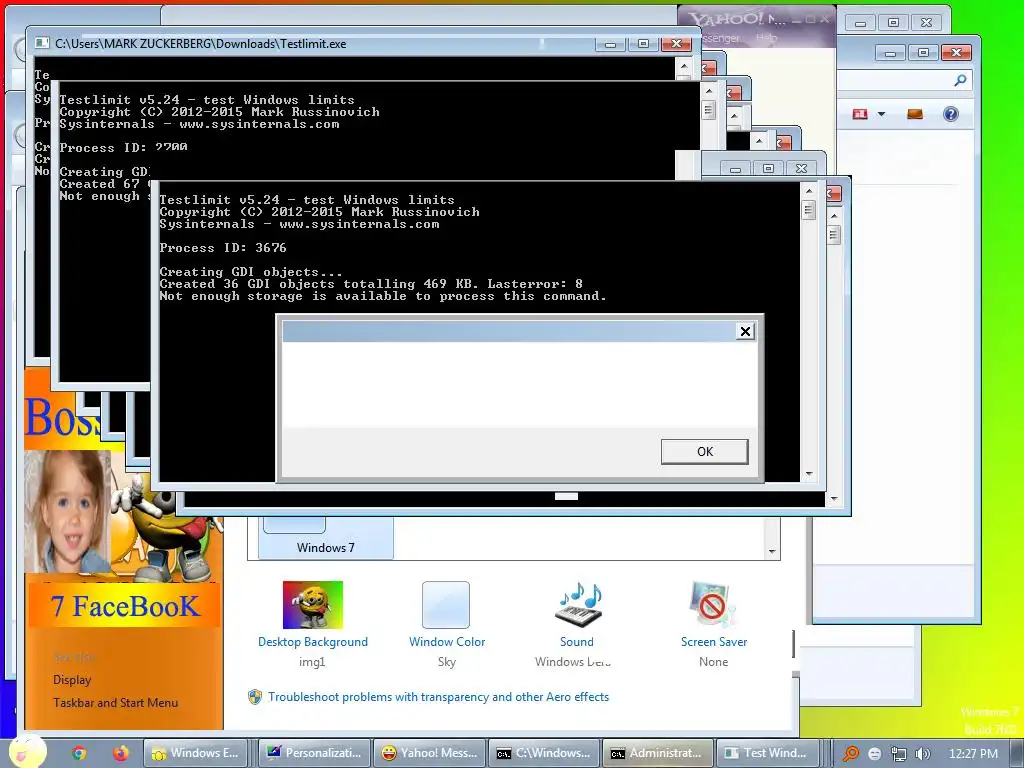Switch to Yahoo! Messenger taskbar button
This screenshot has width=1024, height=768.
tap(430, 753)
